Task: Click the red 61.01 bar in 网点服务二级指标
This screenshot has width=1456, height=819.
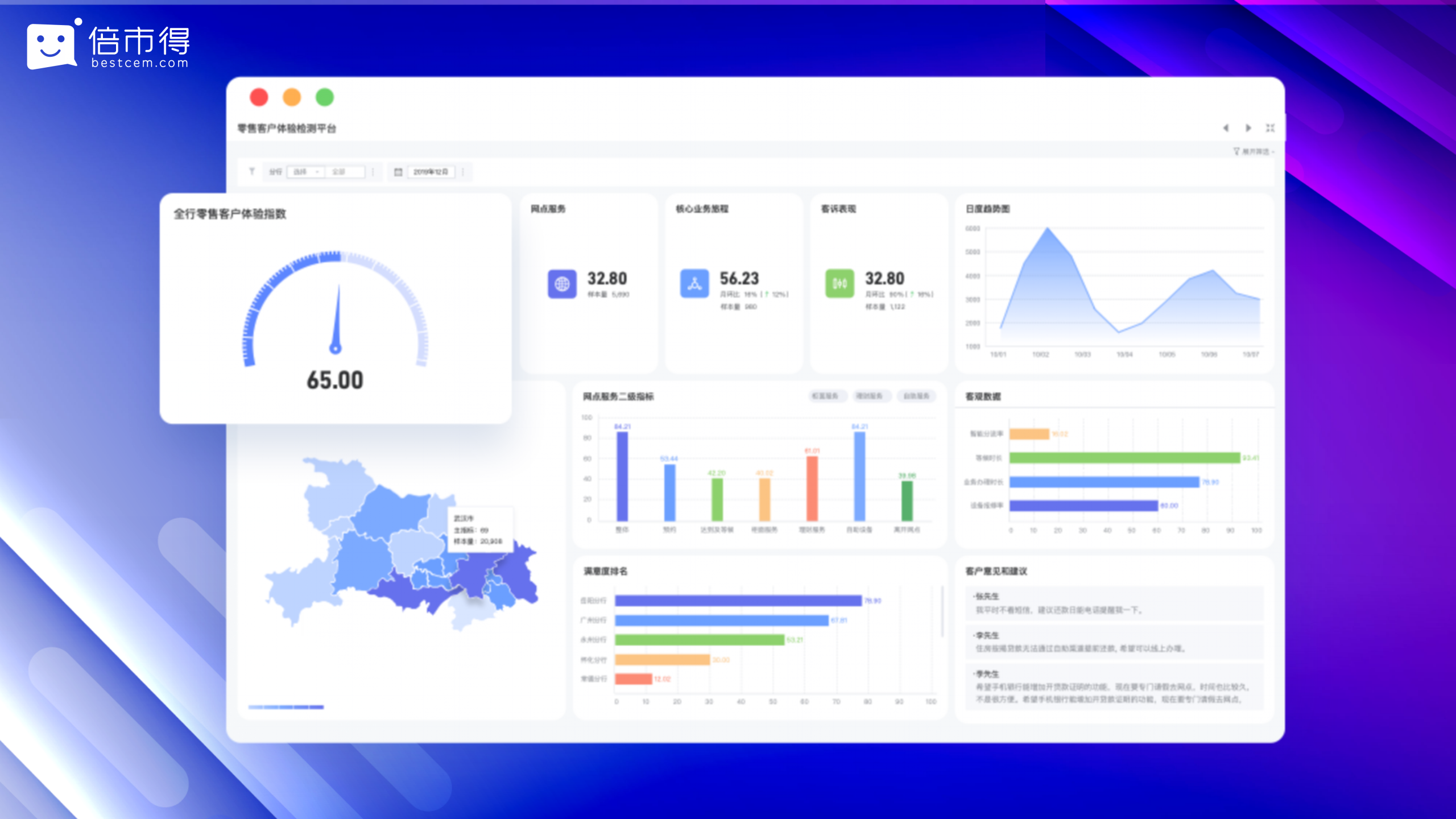Action: point(812,489)
